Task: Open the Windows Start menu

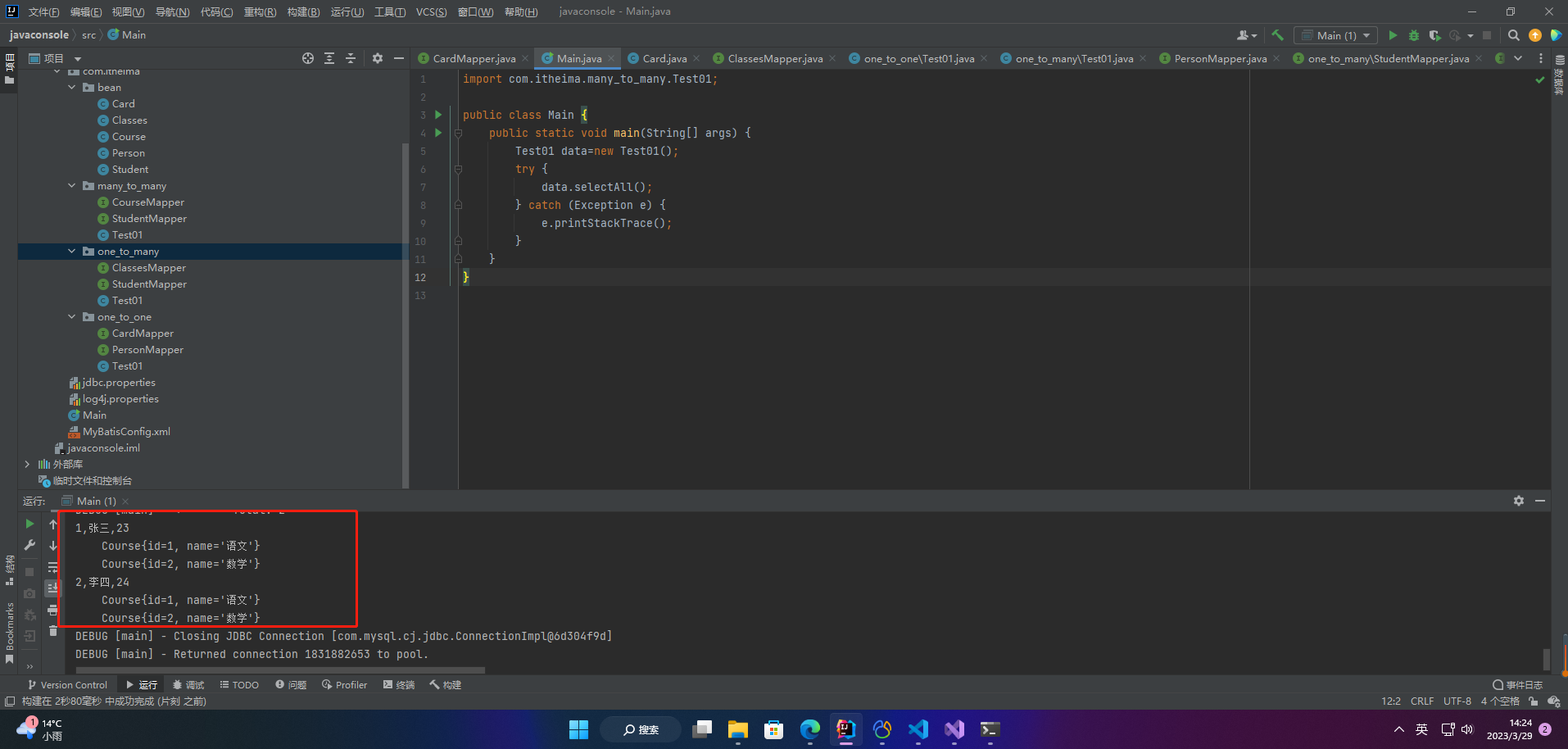Action: (x=579, y=729)
